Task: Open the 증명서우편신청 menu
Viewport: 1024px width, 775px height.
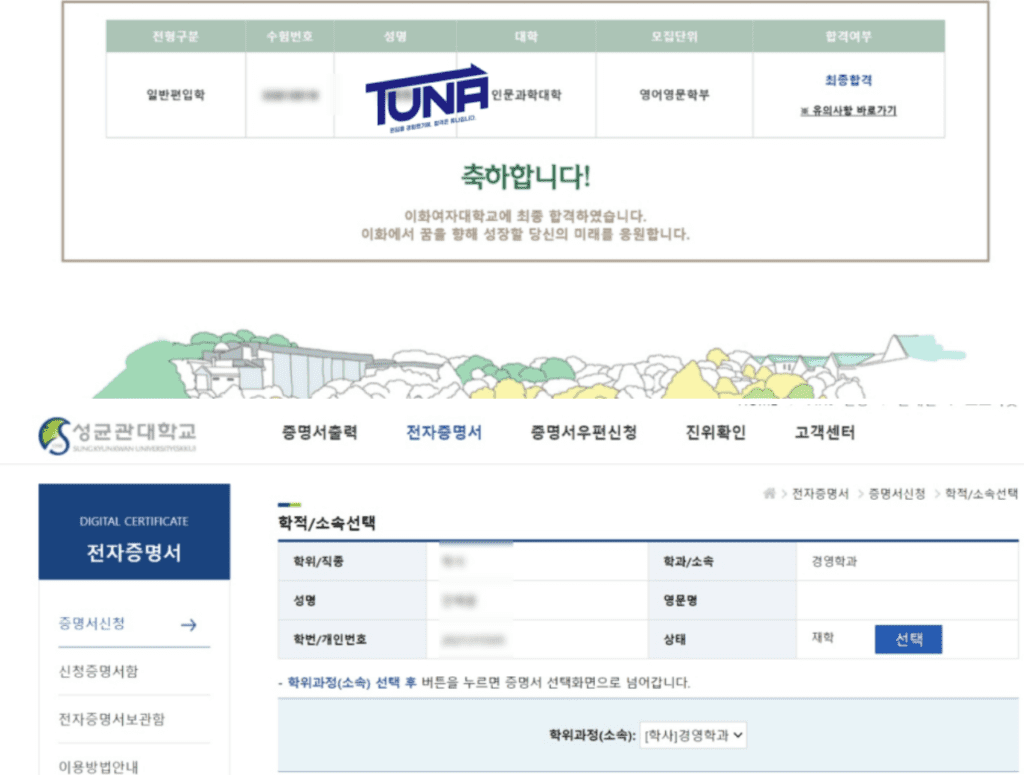Action: [583, 432]
